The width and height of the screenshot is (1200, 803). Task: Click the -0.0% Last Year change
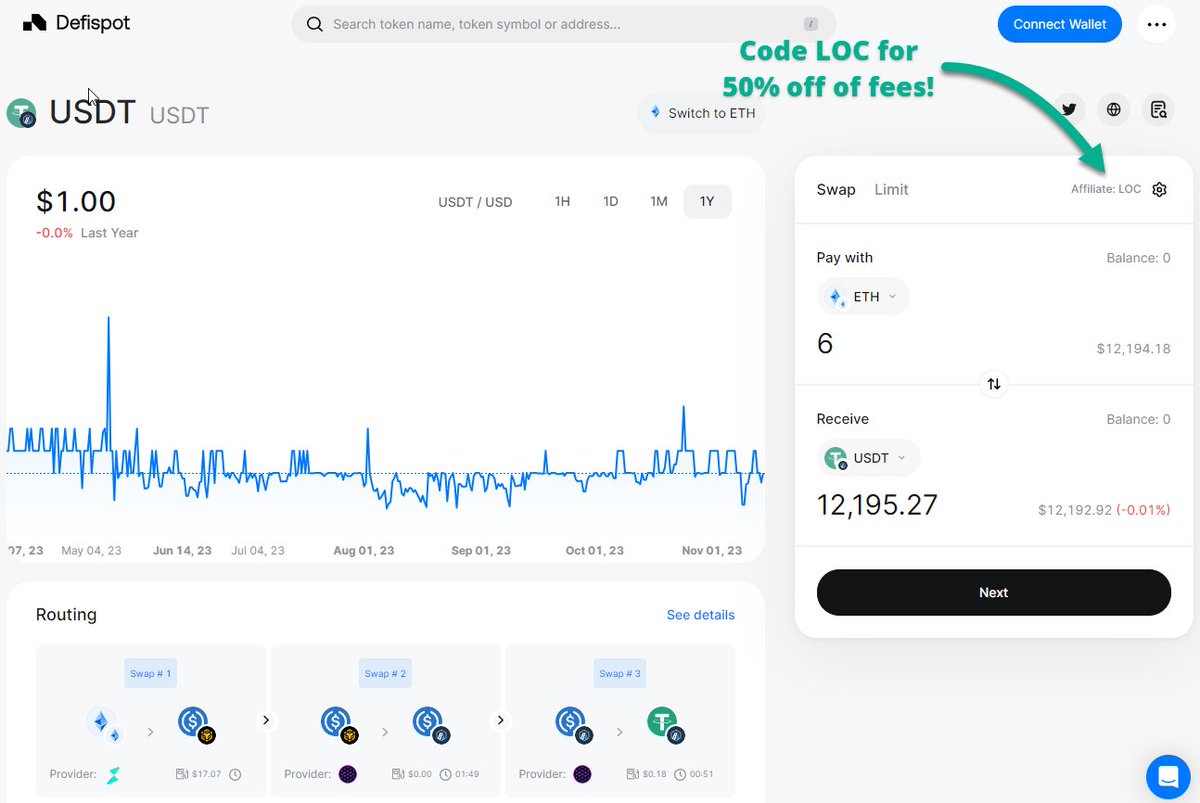(87, 233)
